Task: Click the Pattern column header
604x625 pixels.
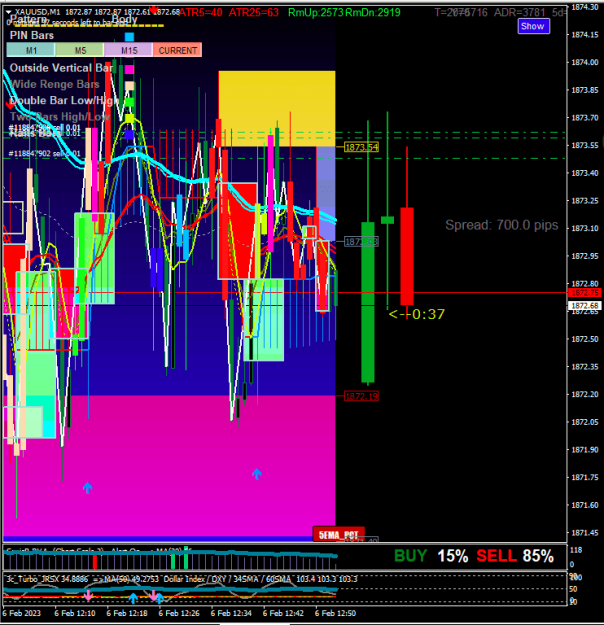Action: click(27, 19)
